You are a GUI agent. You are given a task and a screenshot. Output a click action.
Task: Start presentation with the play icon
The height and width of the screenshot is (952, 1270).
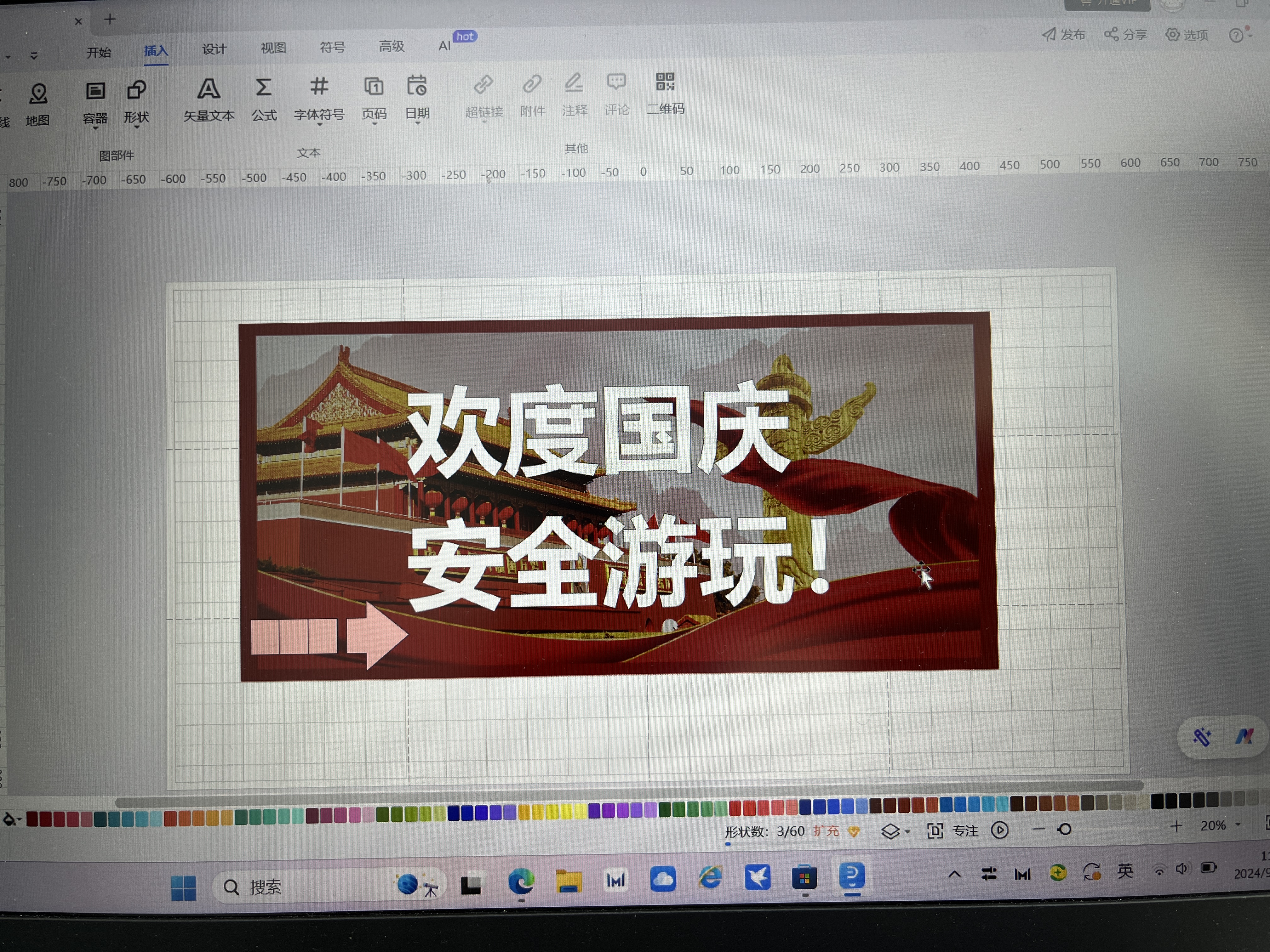[999, 830]
